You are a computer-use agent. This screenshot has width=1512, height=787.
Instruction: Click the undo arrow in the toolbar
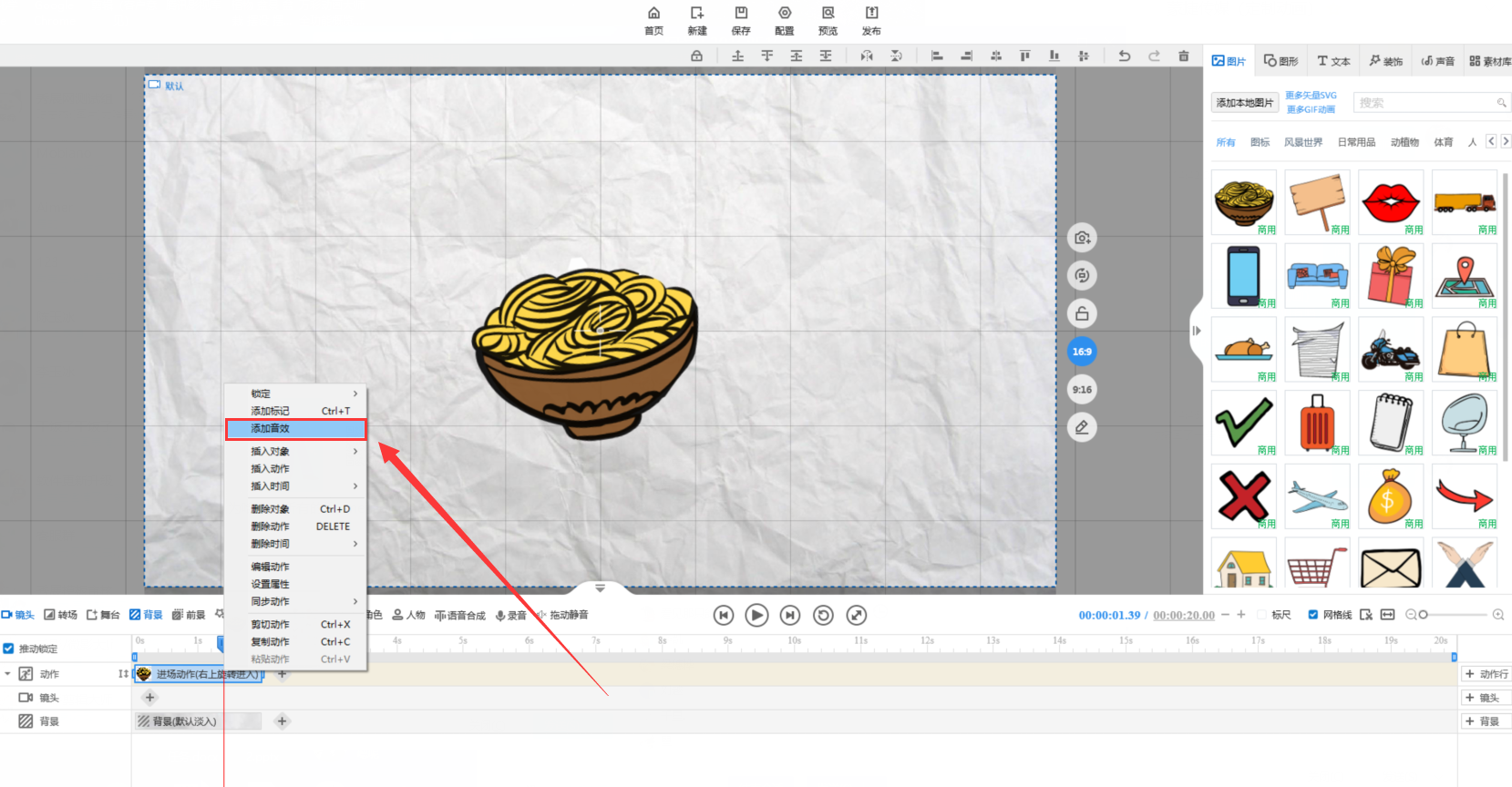click(1125, 56)
